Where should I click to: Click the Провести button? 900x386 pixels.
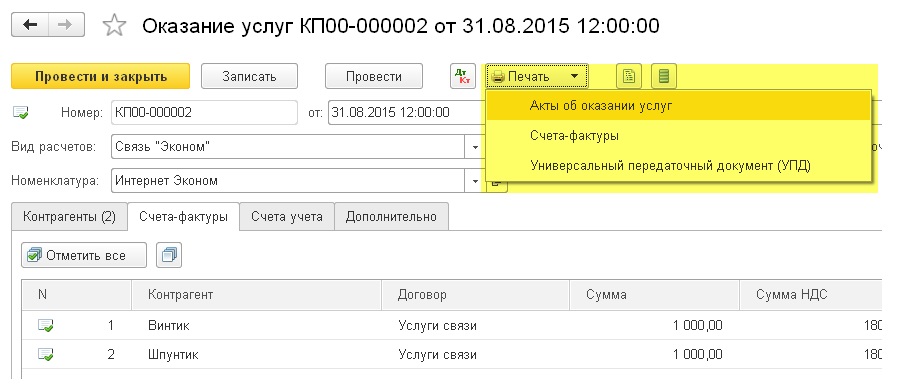click(374, 76)
